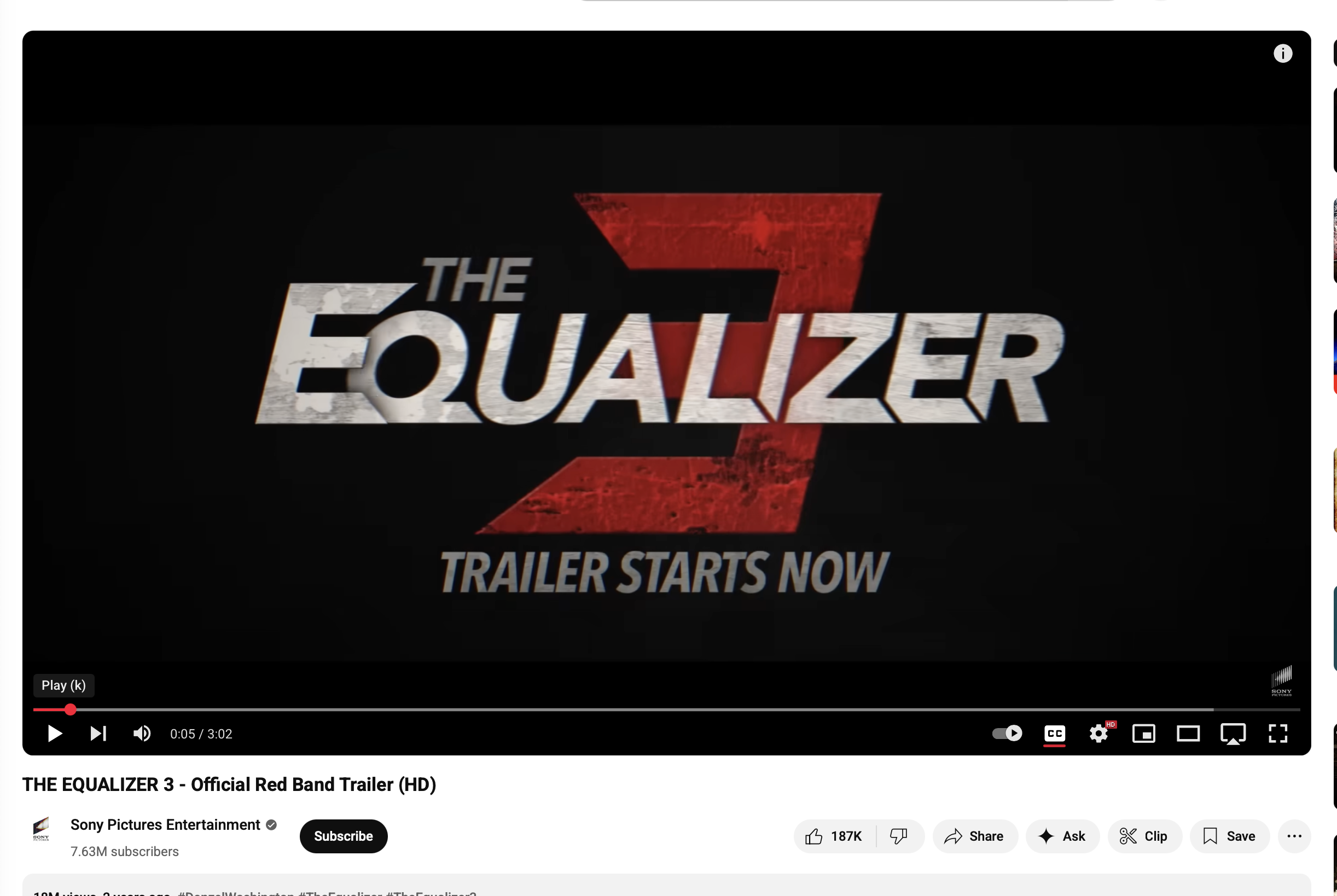Viewport: 1337px width, 896px height.
Task: Like the video with 187K likes
Action: [x=834, y=836]
